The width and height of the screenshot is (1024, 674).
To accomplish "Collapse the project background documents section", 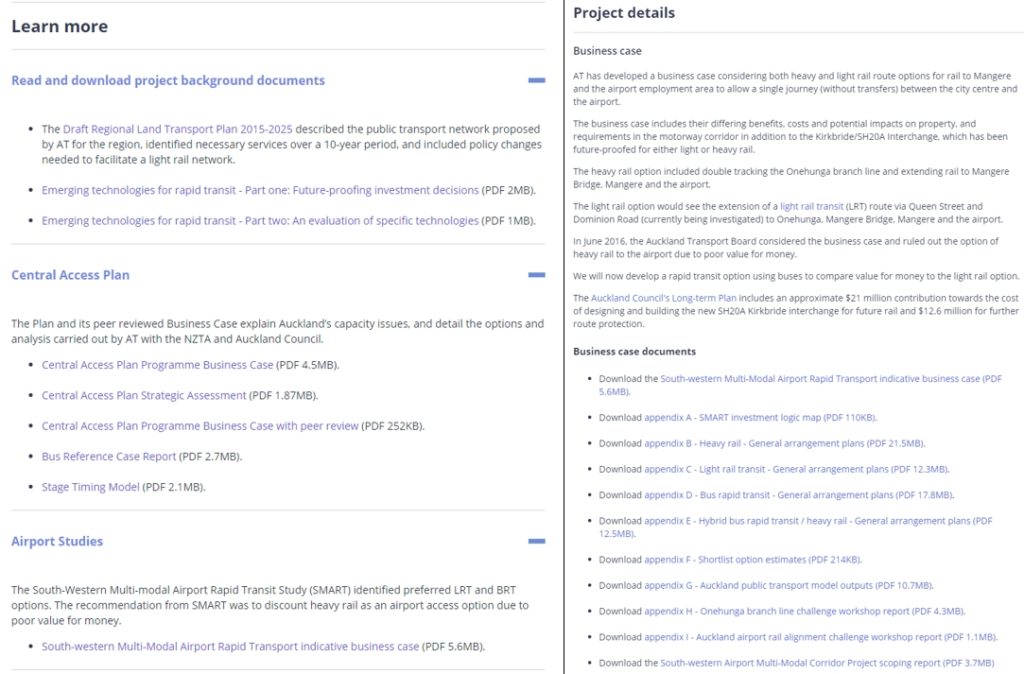I will [x=537, y=80].
